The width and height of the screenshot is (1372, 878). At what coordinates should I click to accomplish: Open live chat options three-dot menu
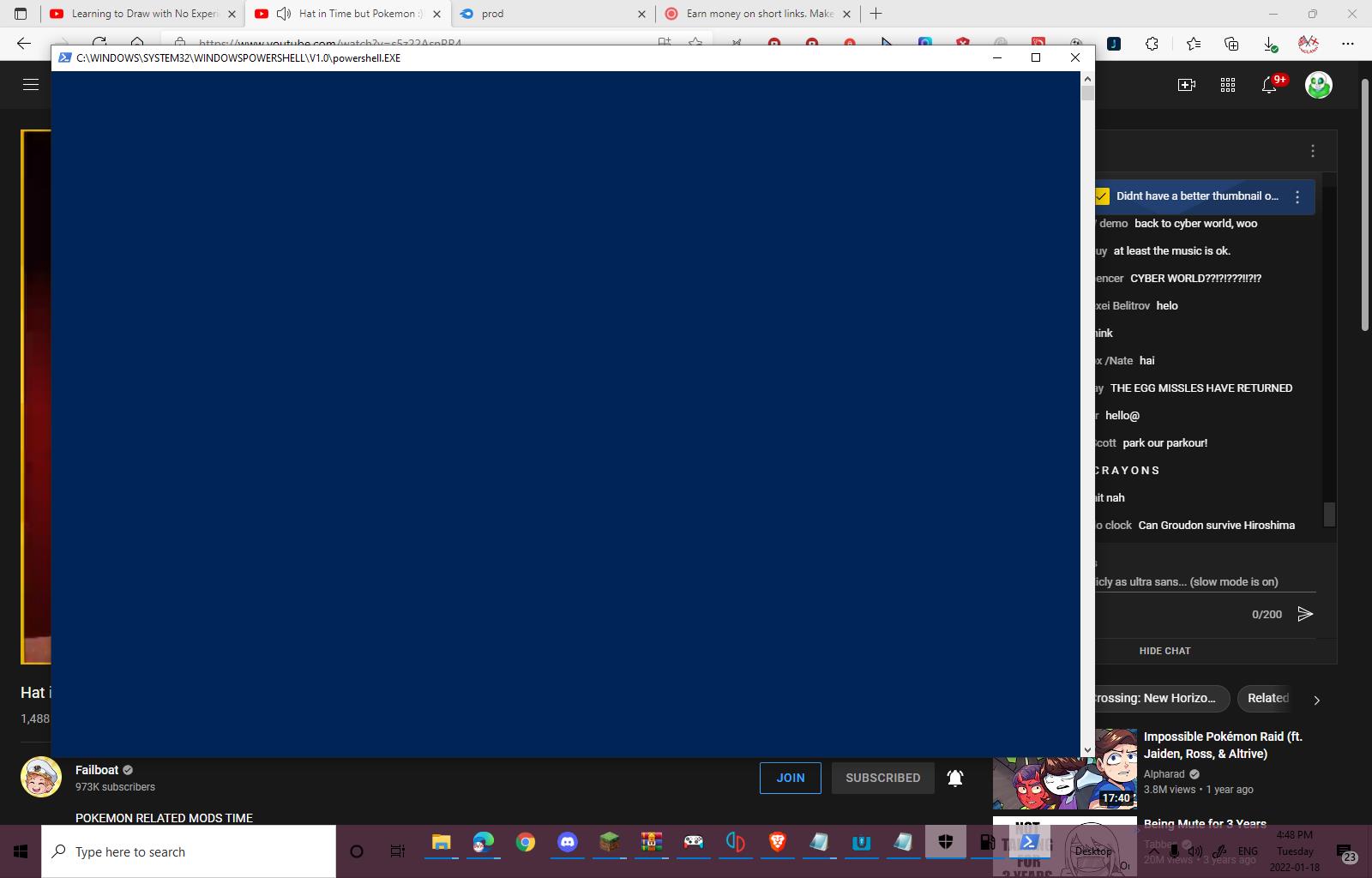click(x=1312, y=151)
